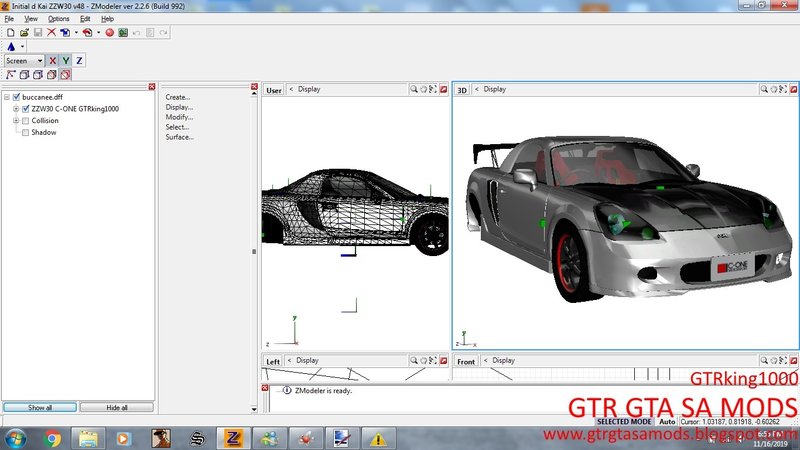Click the pan hand icon in 3D viewport
Image resolution: width=800 pixels, height=450 pixels.
coord(773,89)
